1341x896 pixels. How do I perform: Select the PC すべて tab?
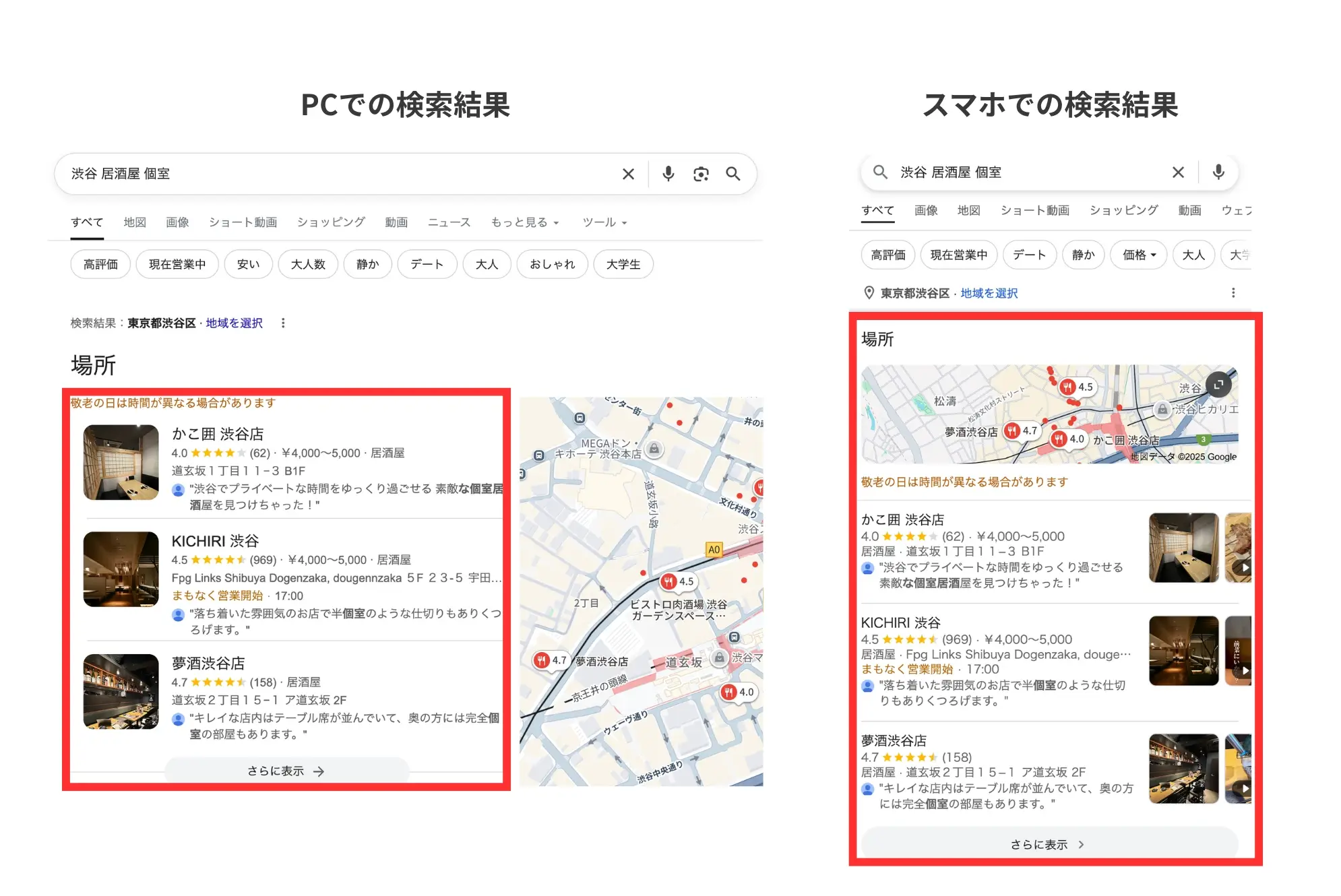87,222
